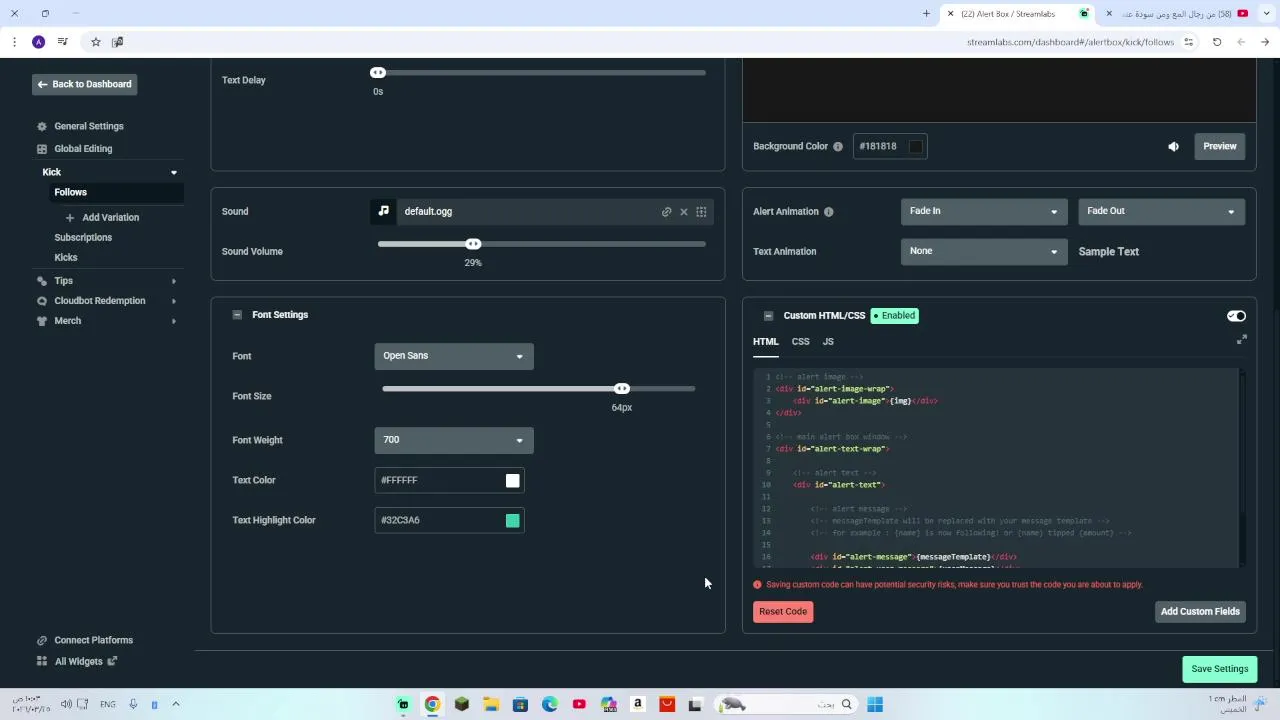Collapse the Font Settings section
The width and height of the screenshot is (1280, 720).
[x=237, y=315]
